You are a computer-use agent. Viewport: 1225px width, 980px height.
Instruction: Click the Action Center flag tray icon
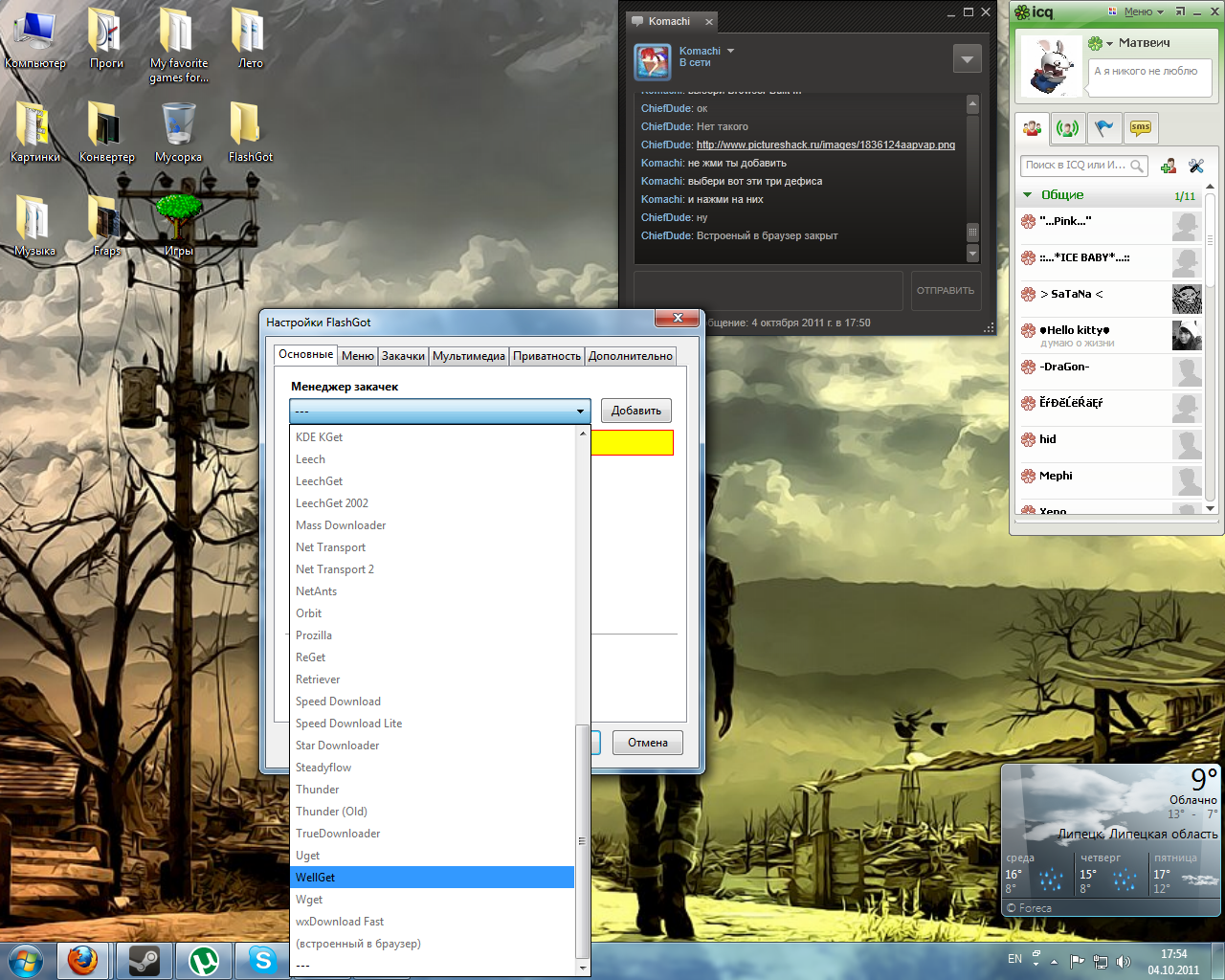pos(1078,962)
